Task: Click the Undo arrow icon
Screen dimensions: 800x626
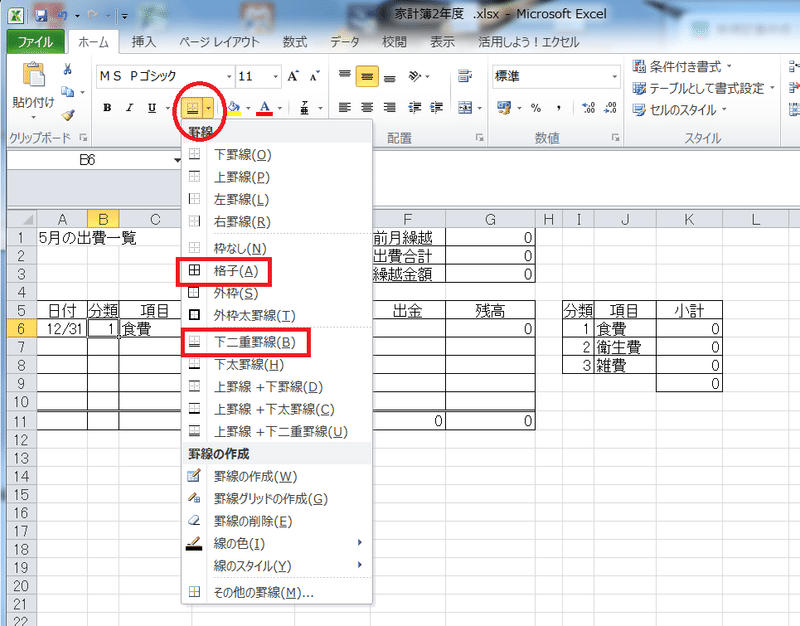Action: click(63, 16)
